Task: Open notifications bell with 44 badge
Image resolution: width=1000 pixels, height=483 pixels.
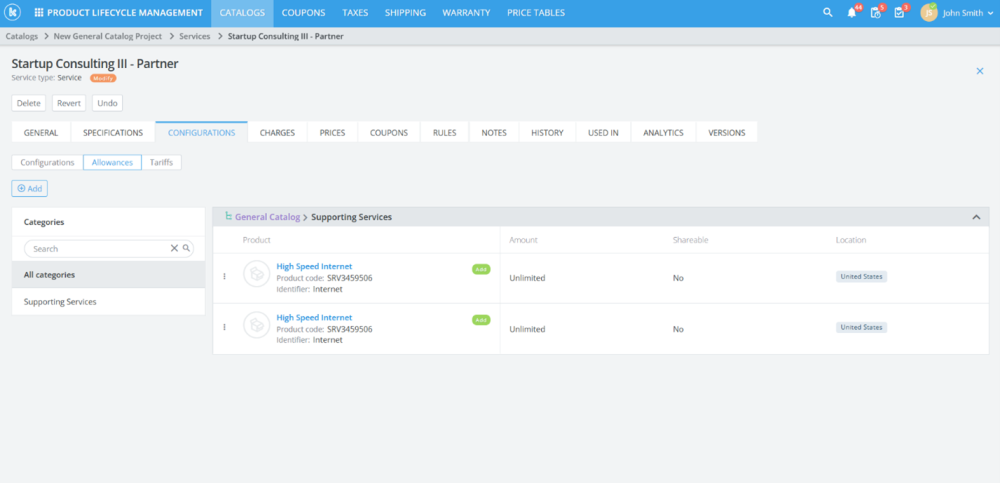Action: [852, 13]
